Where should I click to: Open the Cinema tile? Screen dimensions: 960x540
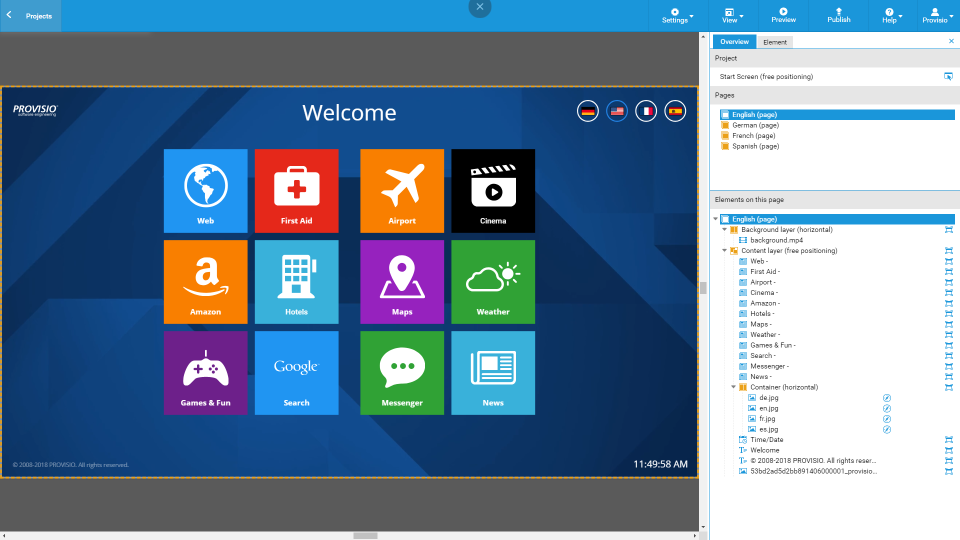pos(493,190)
